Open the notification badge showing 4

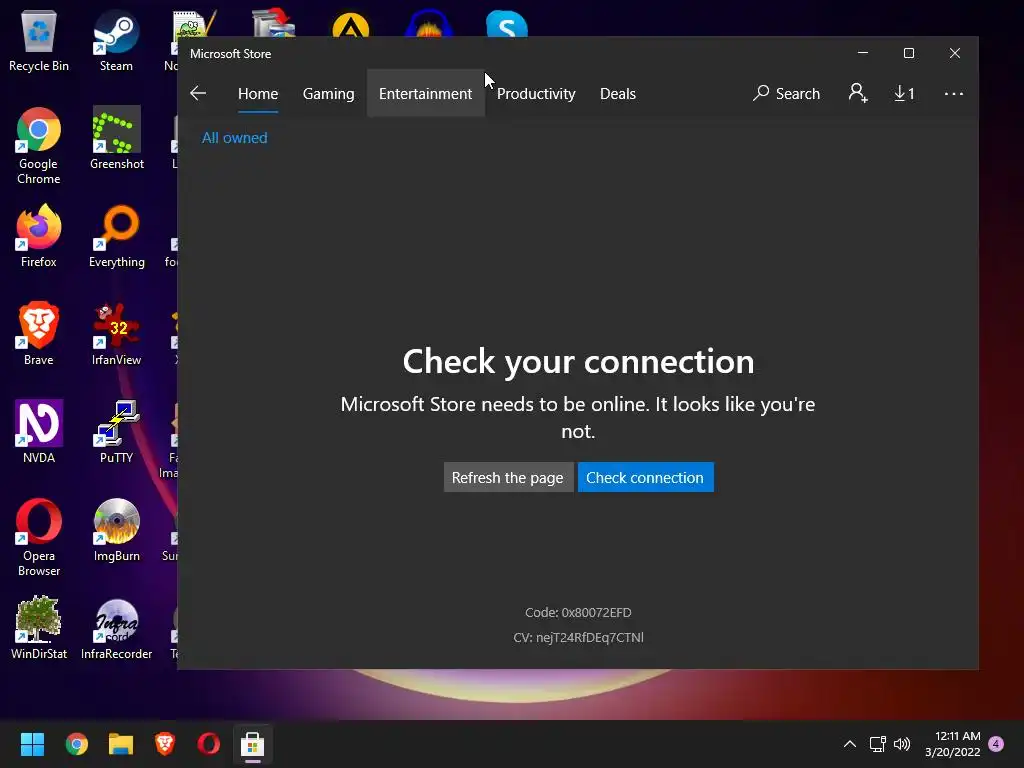click(996, 744)
